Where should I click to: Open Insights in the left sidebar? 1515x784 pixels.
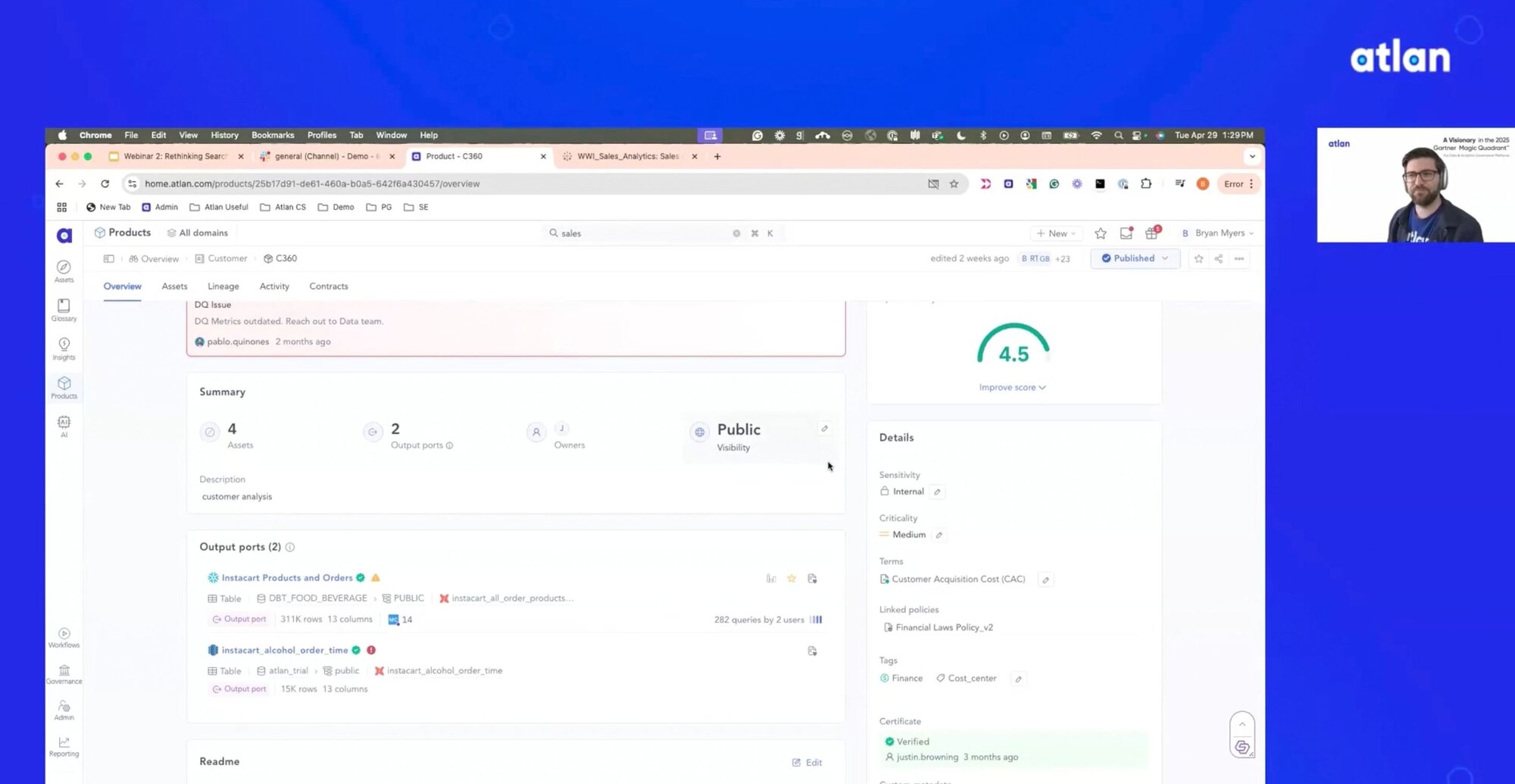click(x=64, y=348)
